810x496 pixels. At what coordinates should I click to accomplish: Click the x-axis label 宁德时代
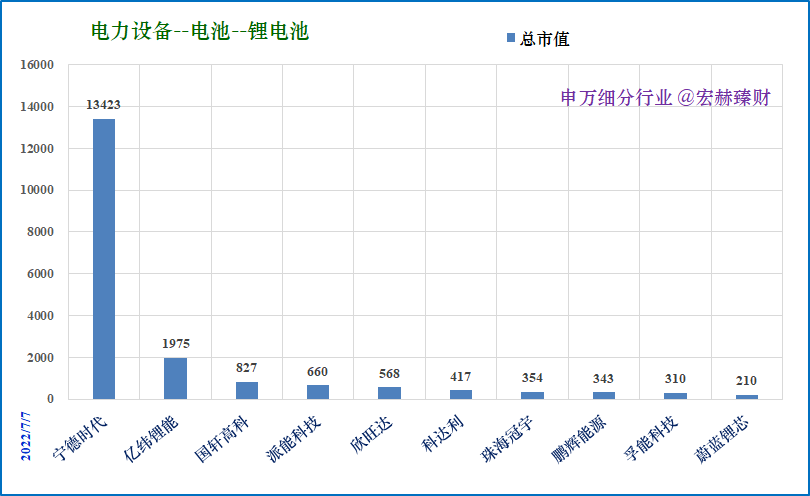pos(81,437)
